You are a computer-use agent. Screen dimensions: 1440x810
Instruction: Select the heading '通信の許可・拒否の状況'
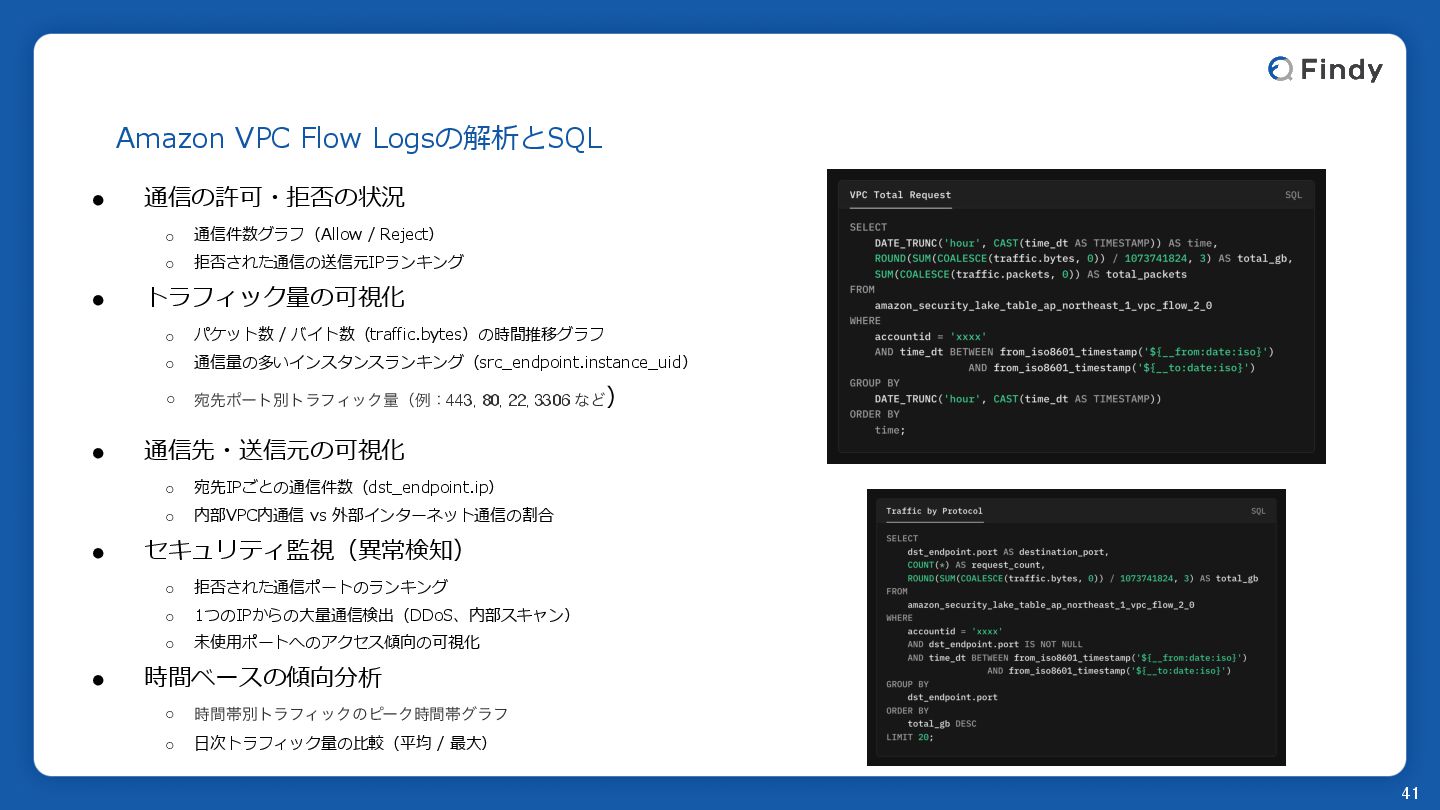[274, 197]
